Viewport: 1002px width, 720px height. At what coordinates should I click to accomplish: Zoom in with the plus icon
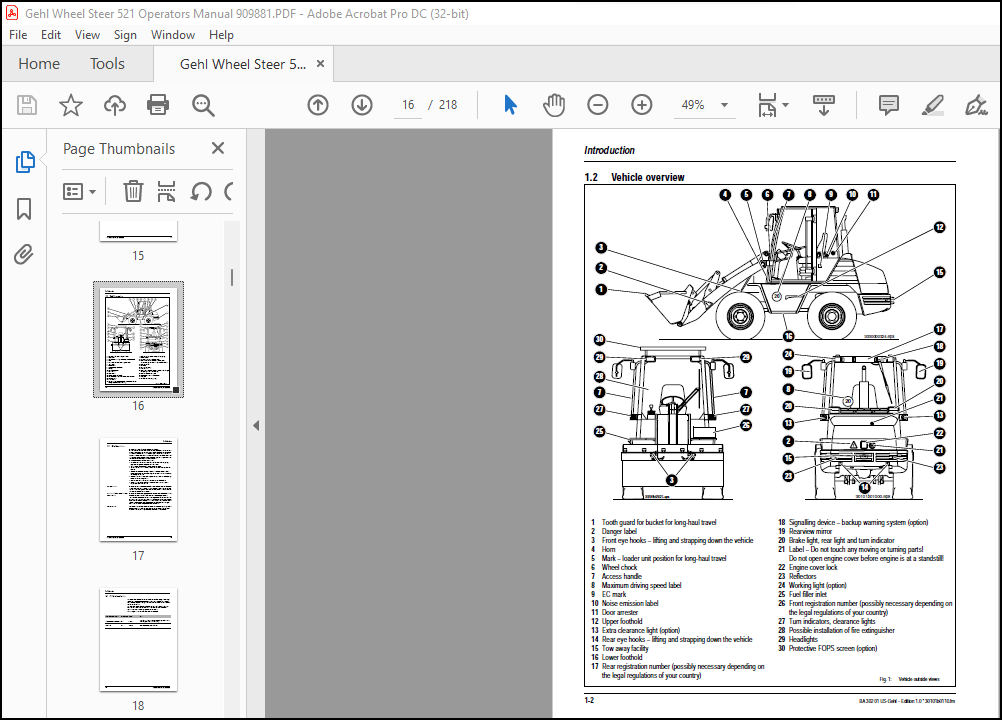tap(642, 105)
